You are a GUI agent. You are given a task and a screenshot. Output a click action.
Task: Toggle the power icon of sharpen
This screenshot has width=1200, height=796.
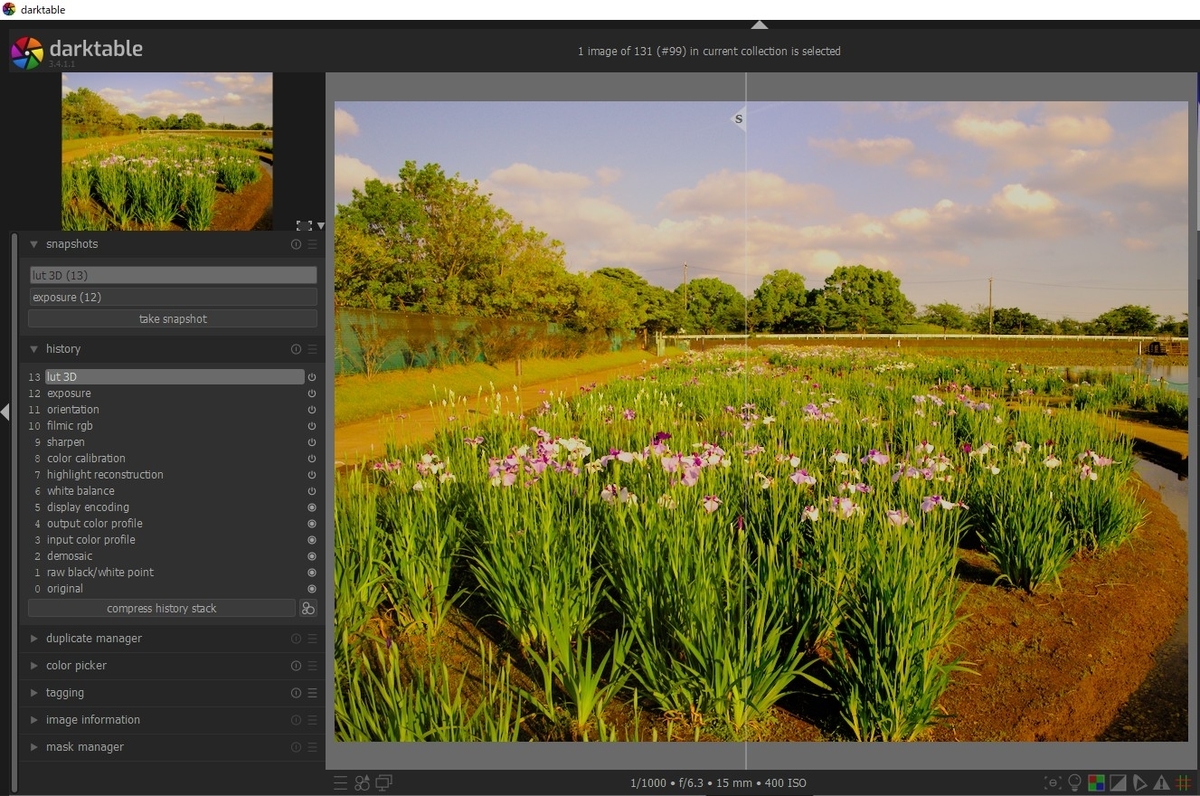(x=311, y=442)
